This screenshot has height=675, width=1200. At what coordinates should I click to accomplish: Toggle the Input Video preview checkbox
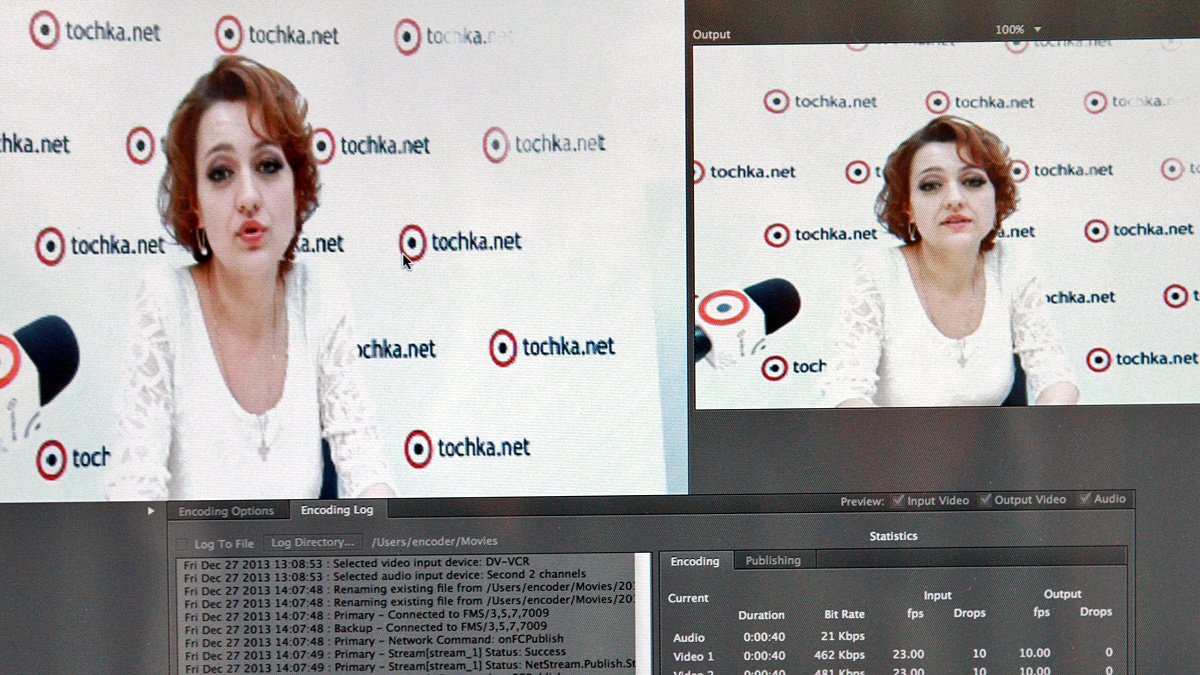tap(898, 500)
